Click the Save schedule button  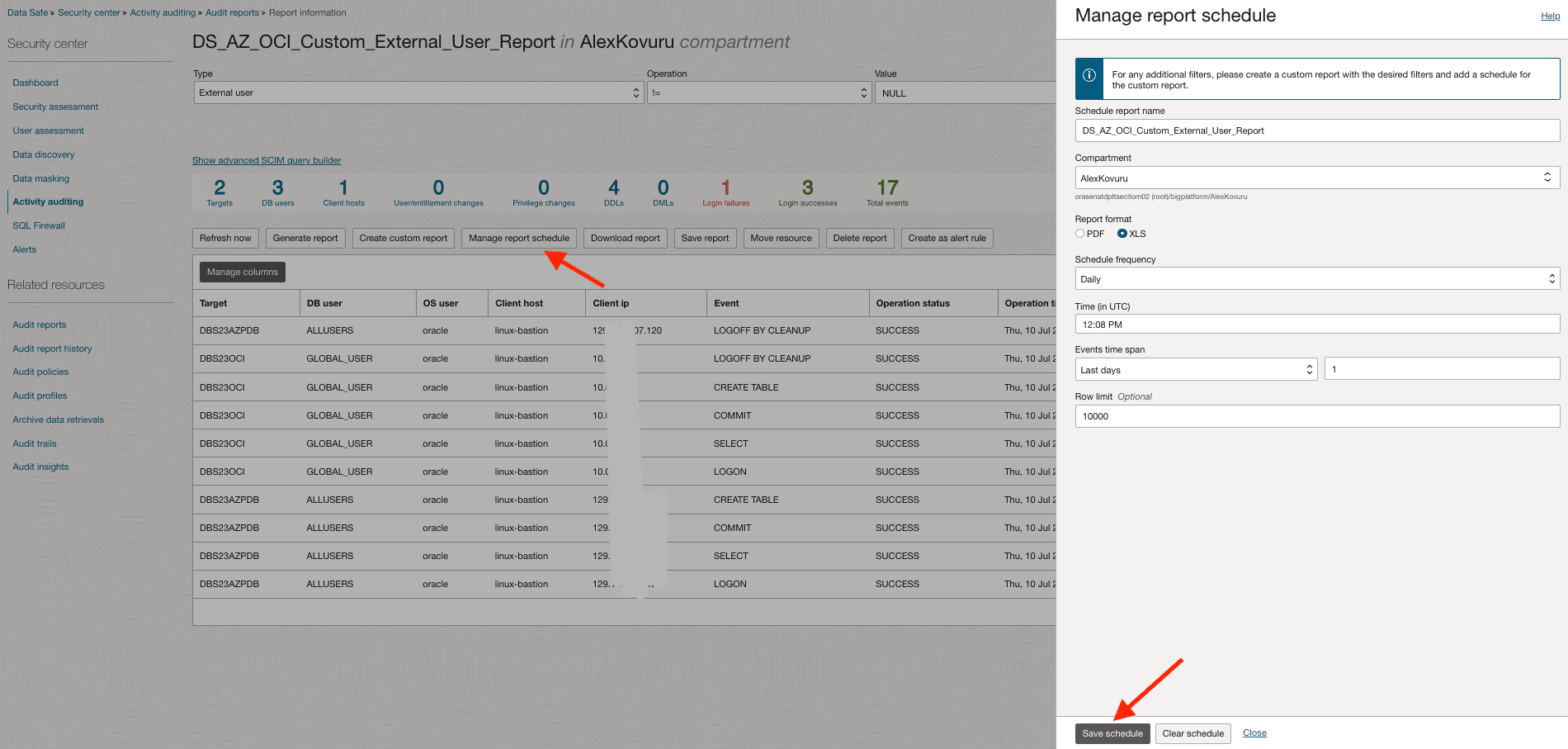tap(1112, 732)
